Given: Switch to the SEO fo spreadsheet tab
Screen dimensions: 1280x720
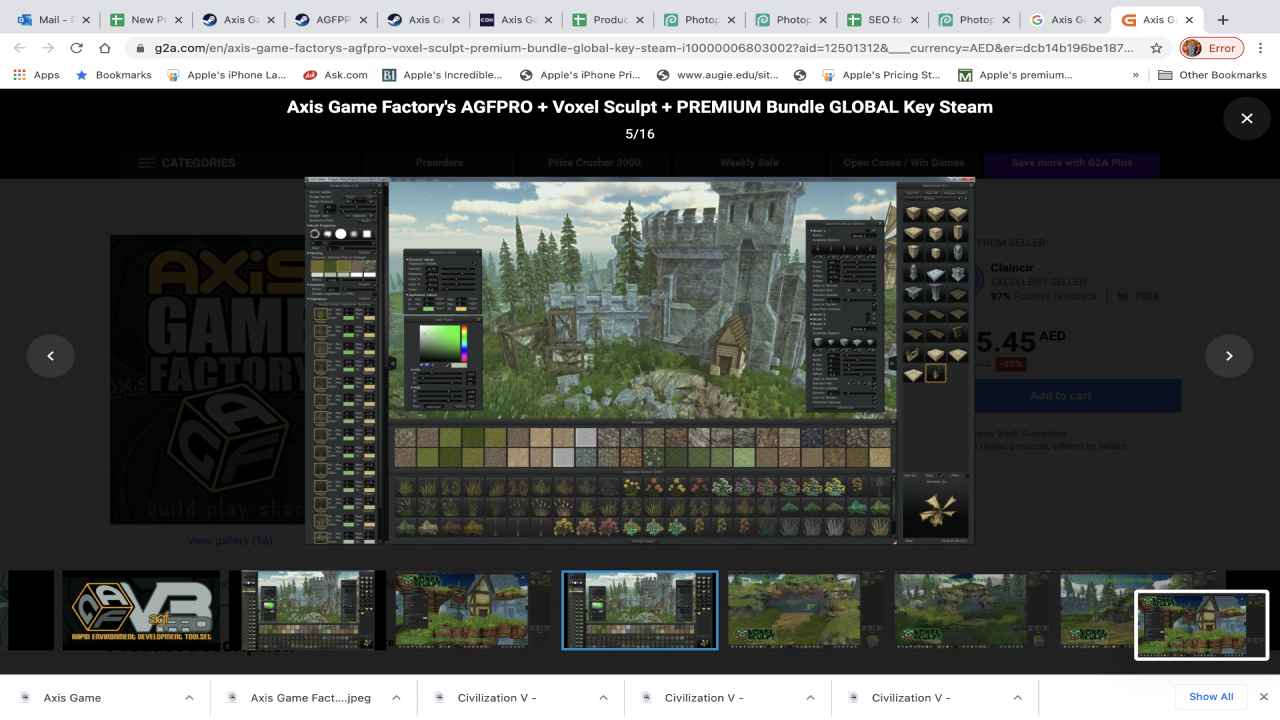Looking at the screenshot, I should (x=884, y=19).
